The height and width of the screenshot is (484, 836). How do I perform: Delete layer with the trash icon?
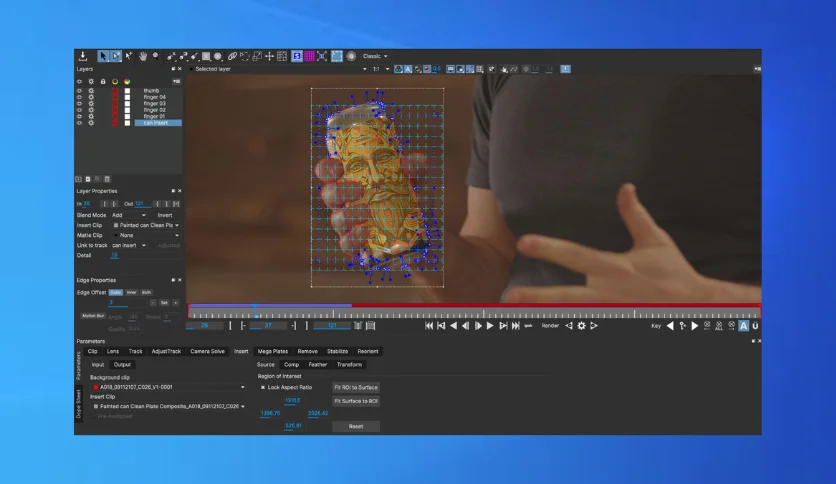point(107,179)
